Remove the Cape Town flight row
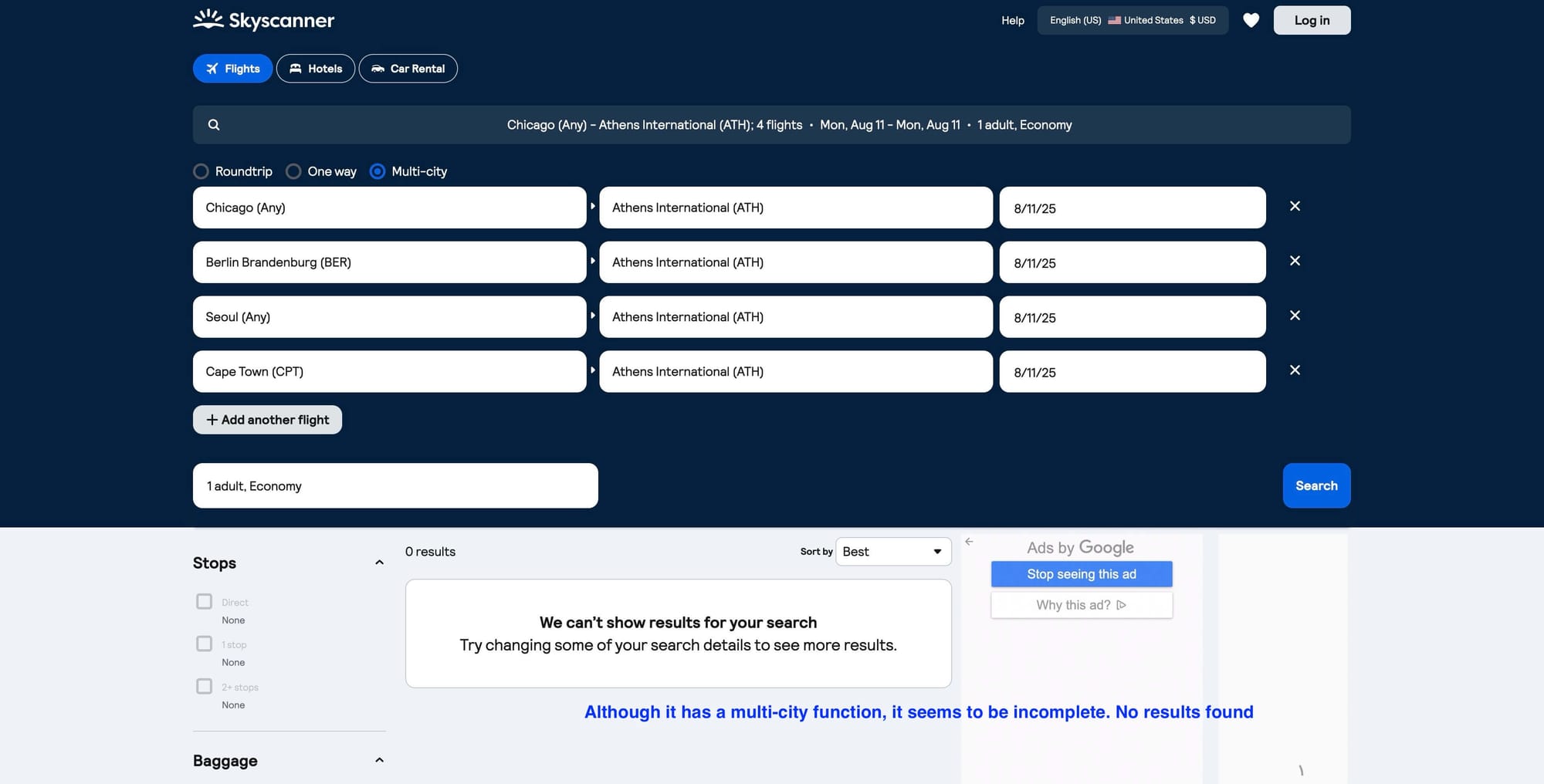This screenshot has height=784, width=1544. coord(1295,370)
